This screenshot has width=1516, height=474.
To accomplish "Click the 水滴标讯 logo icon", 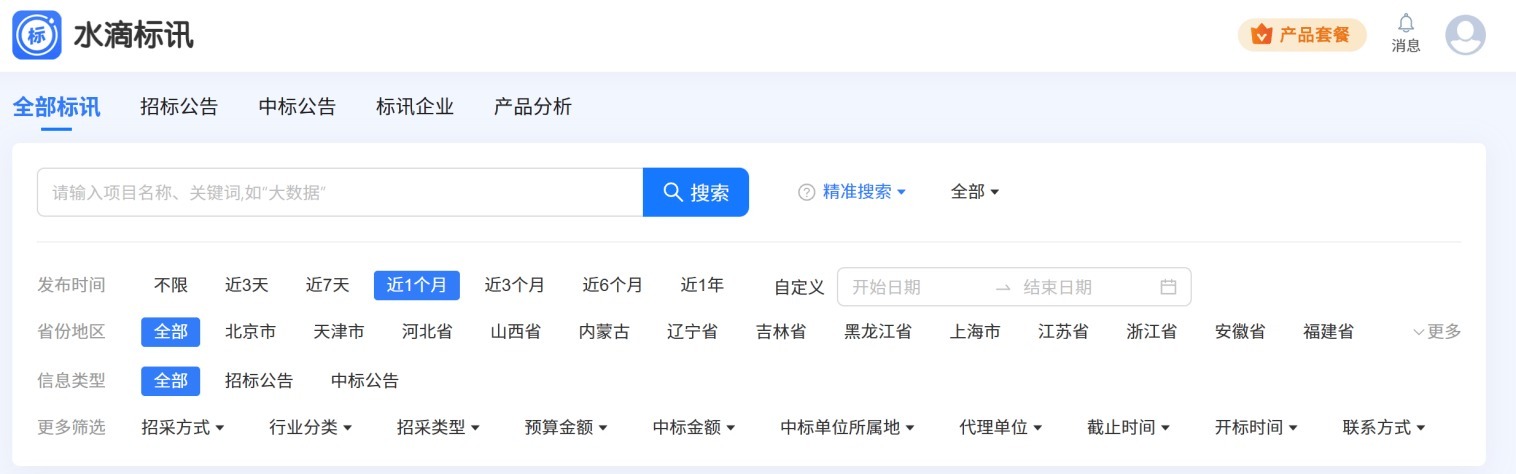I will 37,35.
